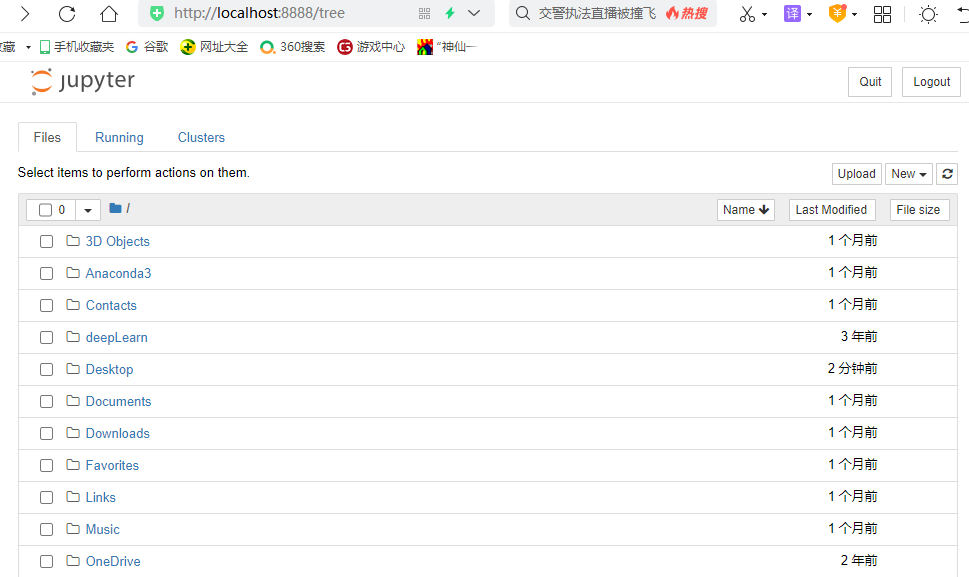The image size is (969, 577).
Task: Switch to the Running tab
Action: (119, 137)
